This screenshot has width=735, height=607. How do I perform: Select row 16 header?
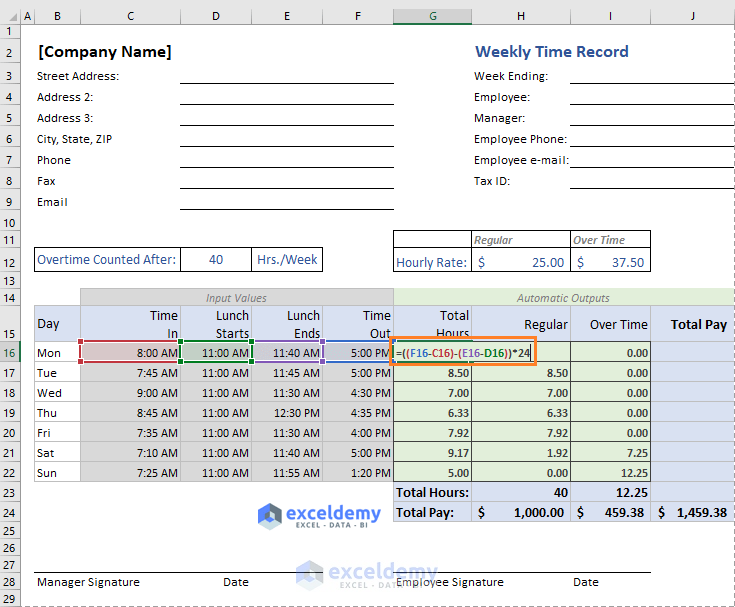10,353
